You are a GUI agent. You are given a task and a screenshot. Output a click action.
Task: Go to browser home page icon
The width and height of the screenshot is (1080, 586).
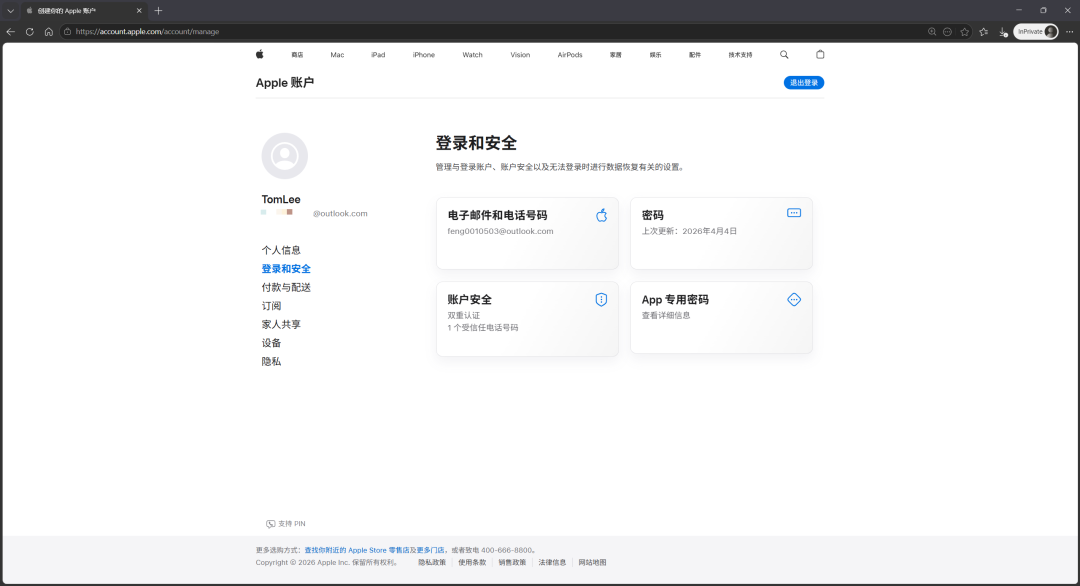coord(49,31)
